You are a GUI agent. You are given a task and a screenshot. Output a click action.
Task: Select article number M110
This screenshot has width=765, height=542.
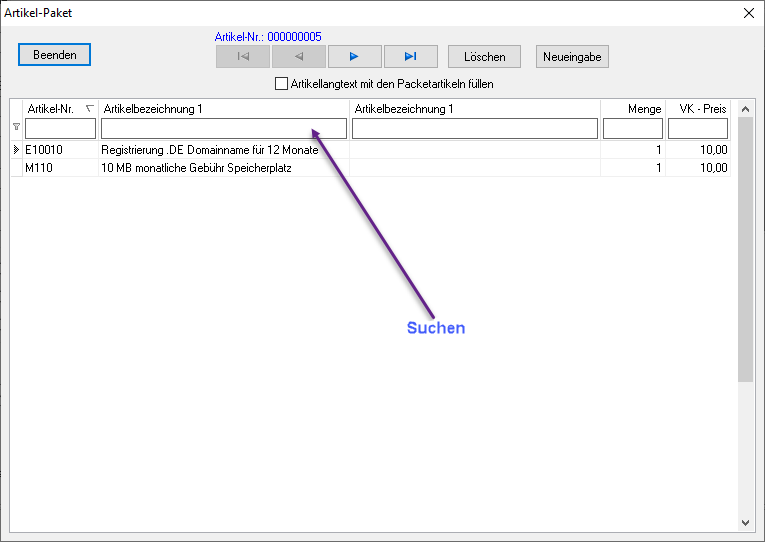click(x=39, y=168)
